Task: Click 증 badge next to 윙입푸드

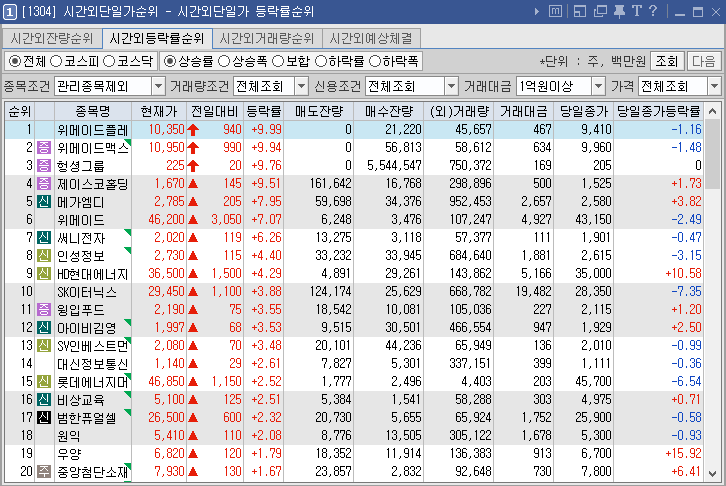Action: (x=44, y=310)
